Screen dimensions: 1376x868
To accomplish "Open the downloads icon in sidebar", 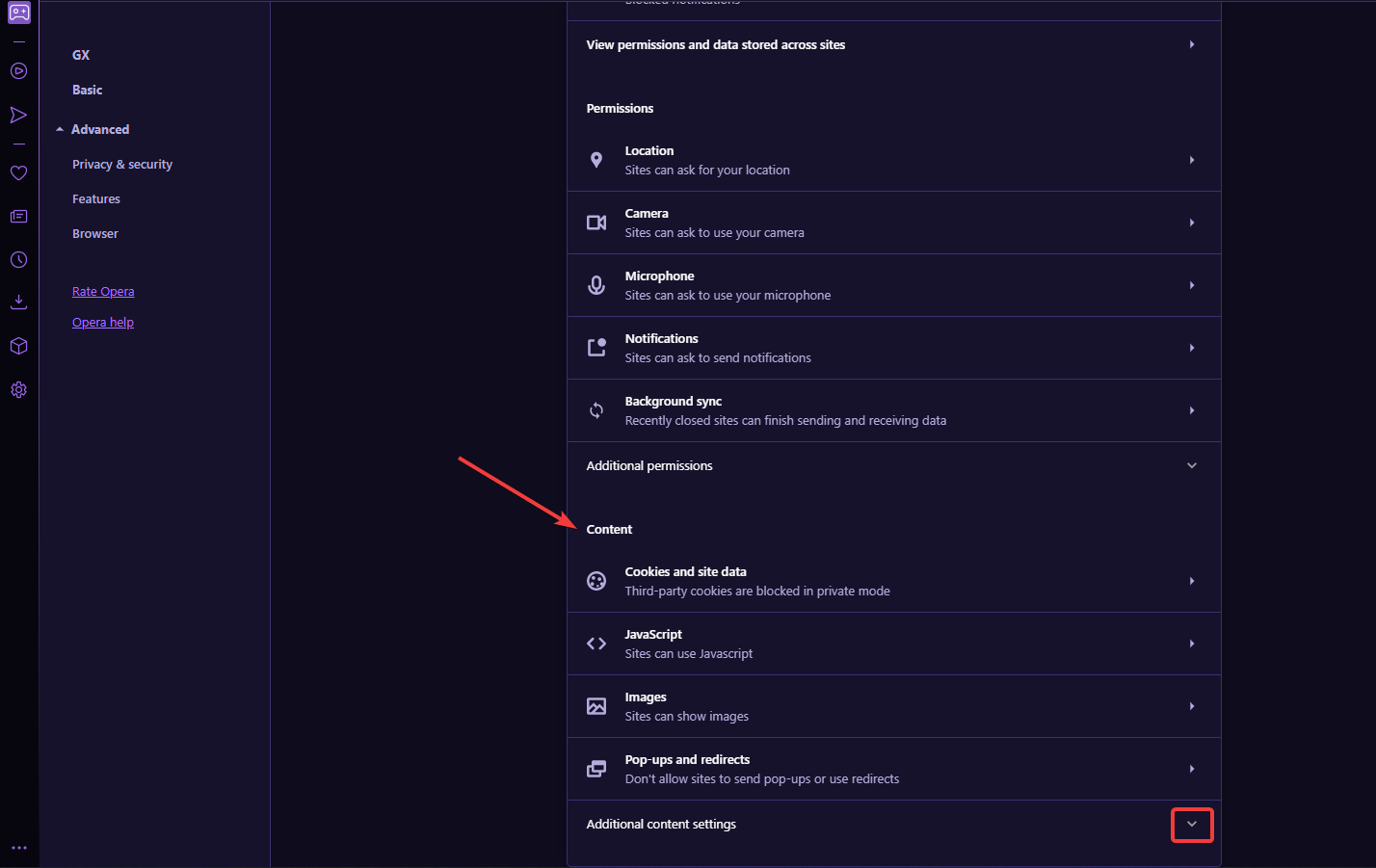I will (x=18, y=302).
